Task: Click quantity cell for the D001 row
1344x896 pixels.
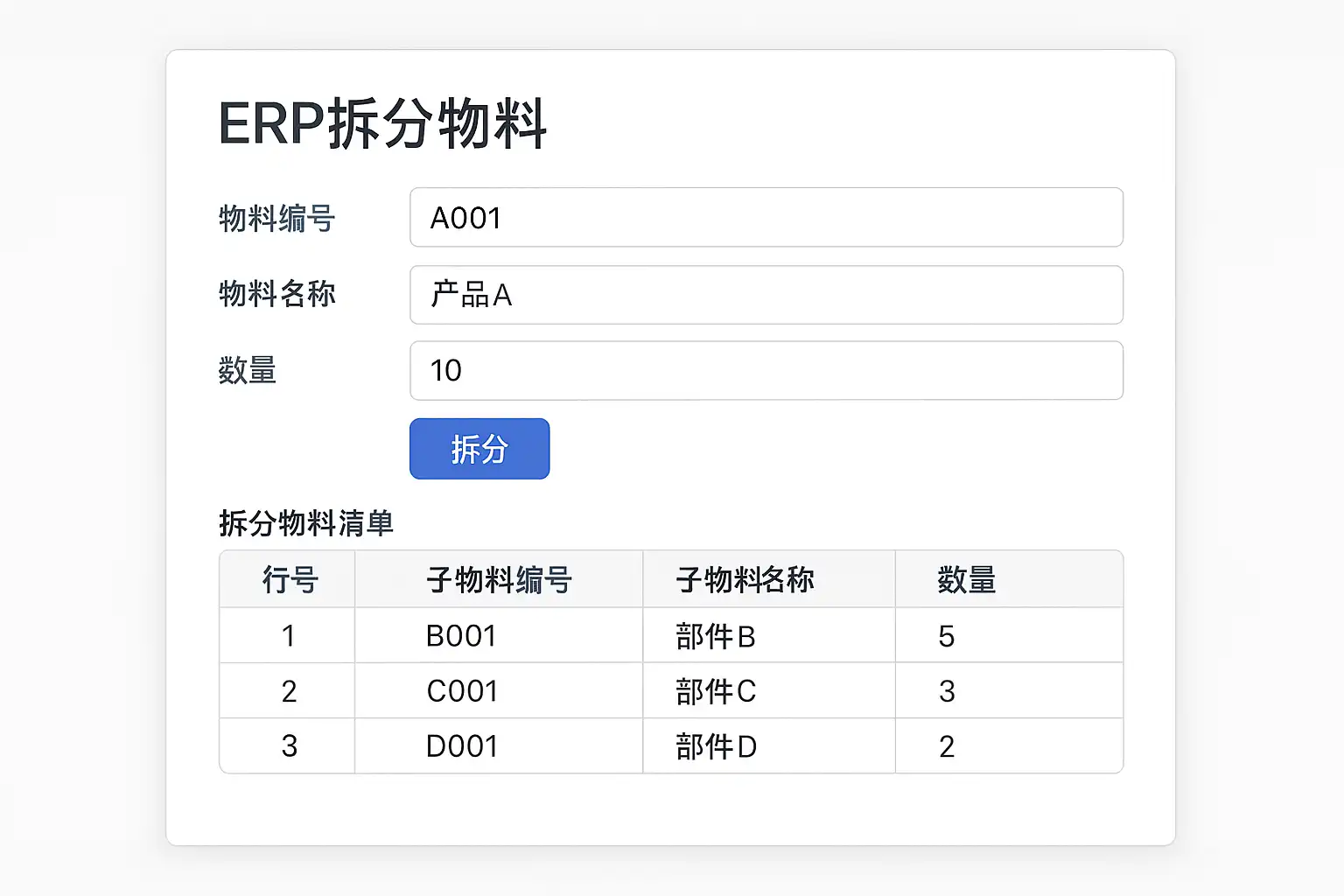Action: point(1009,745)
